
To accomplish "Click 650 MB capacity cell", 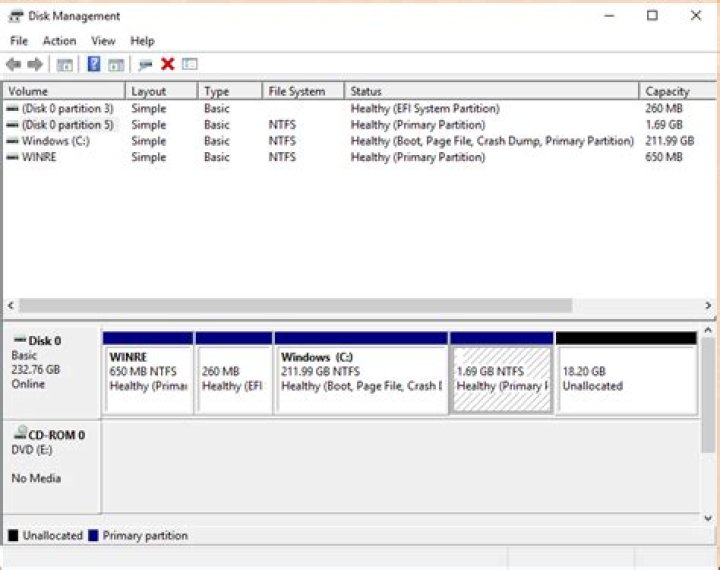I will click(664, 157).
